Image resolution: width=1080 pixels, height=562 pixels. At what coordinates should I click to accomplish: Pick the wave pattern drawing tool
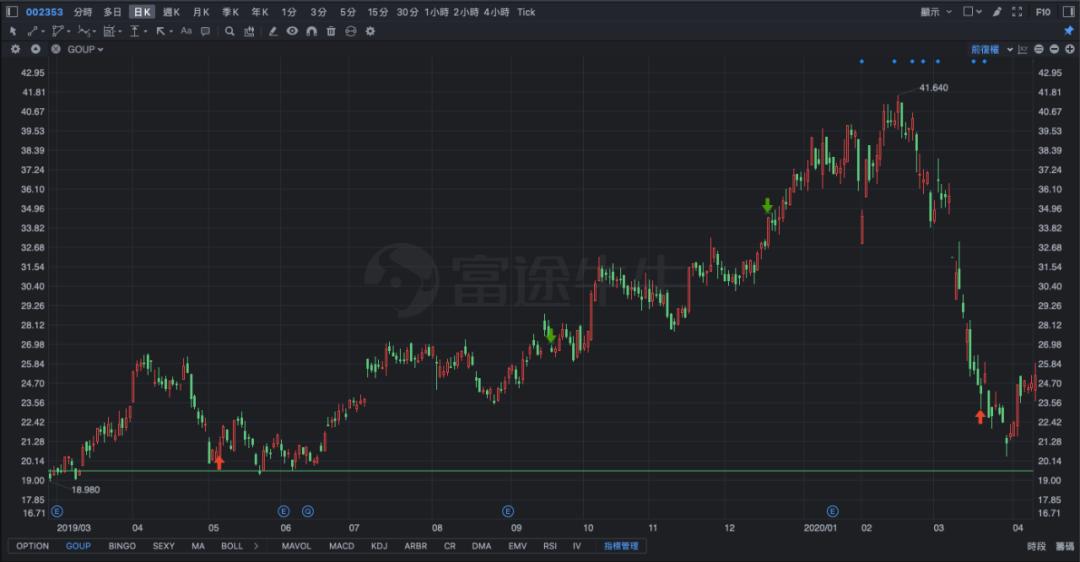[x=85, y=31]
